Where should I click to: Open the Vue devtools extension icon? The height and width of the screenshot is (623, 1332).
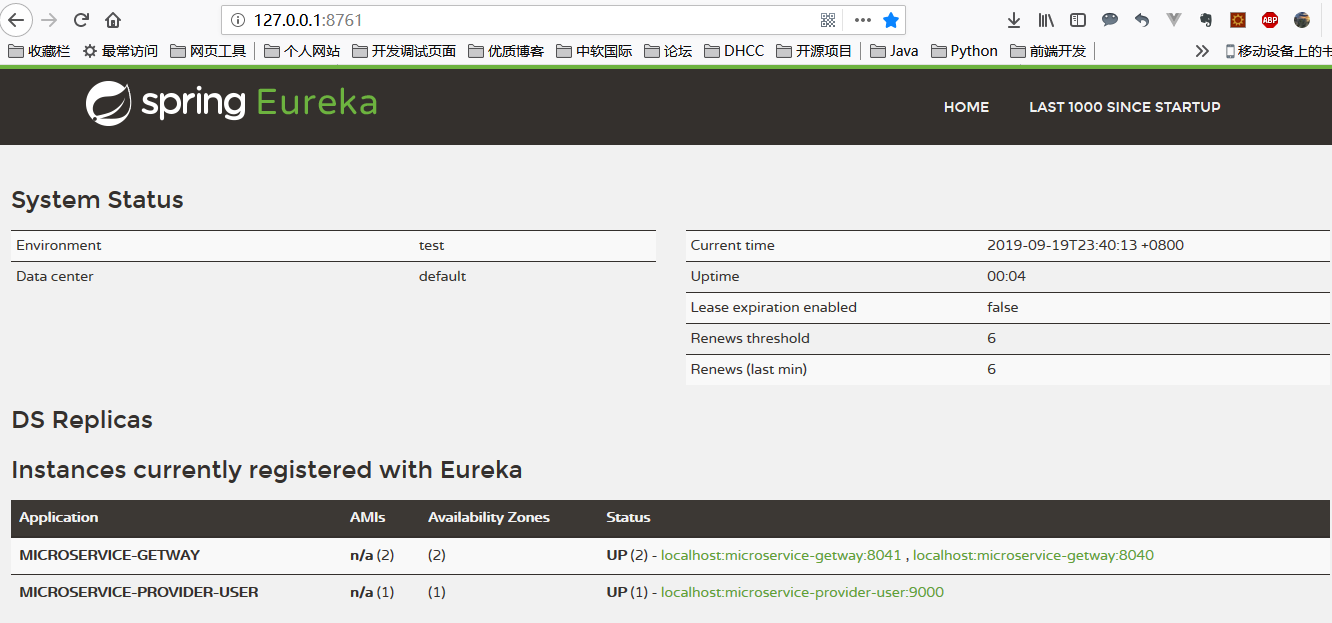click(1174, 20)
